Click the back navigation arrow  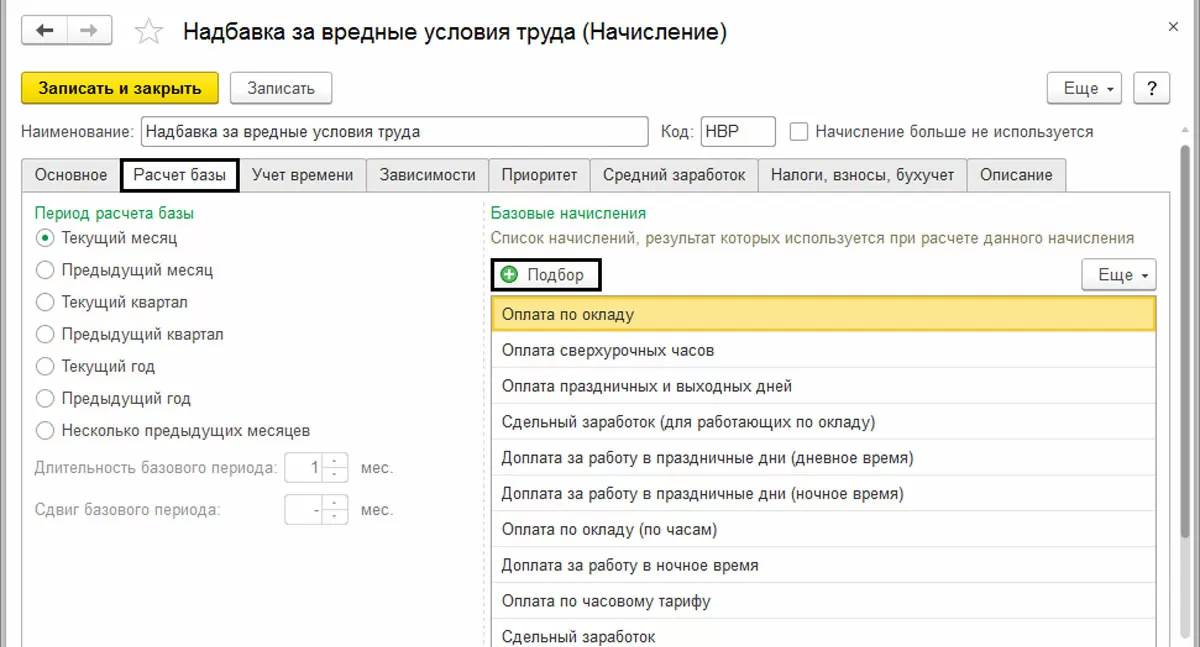pyautogui.click(x=45, y=31)
